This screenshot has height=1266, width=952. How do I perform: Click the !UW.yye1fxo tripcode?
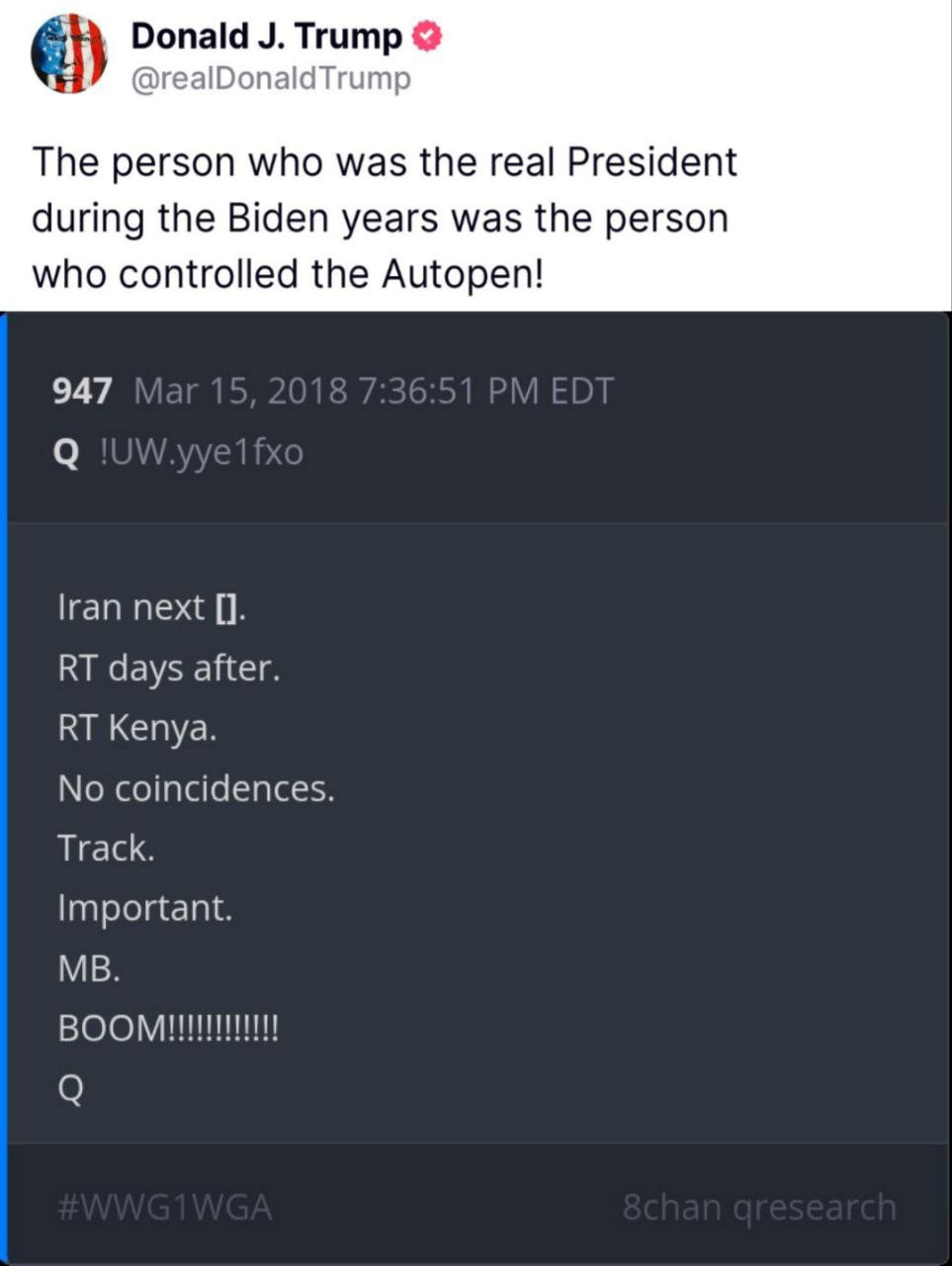202,453
